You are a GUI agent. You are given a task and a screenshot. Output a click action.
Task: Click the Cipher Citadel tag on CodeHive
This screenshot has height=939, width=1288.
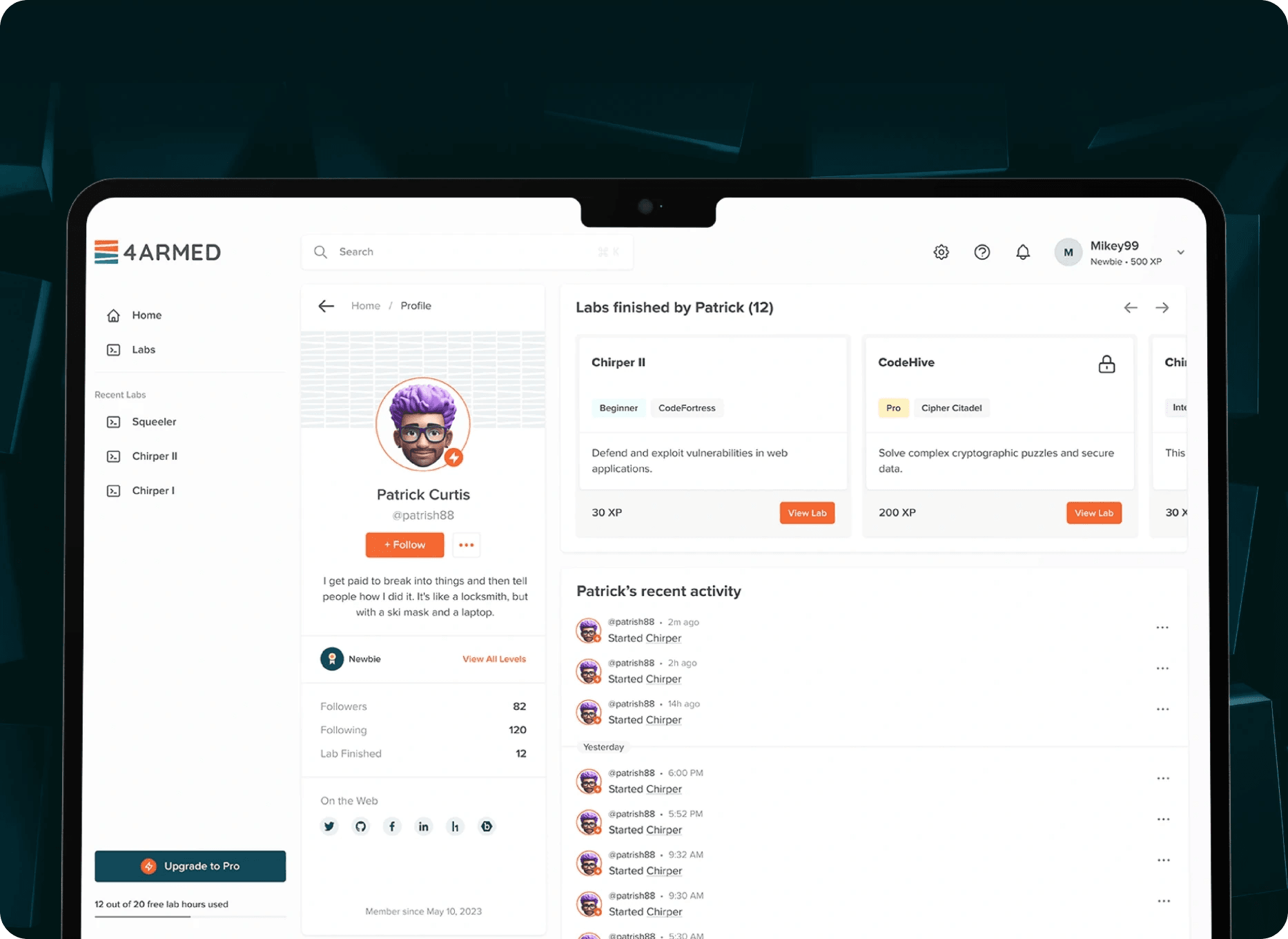pos(951,408)
